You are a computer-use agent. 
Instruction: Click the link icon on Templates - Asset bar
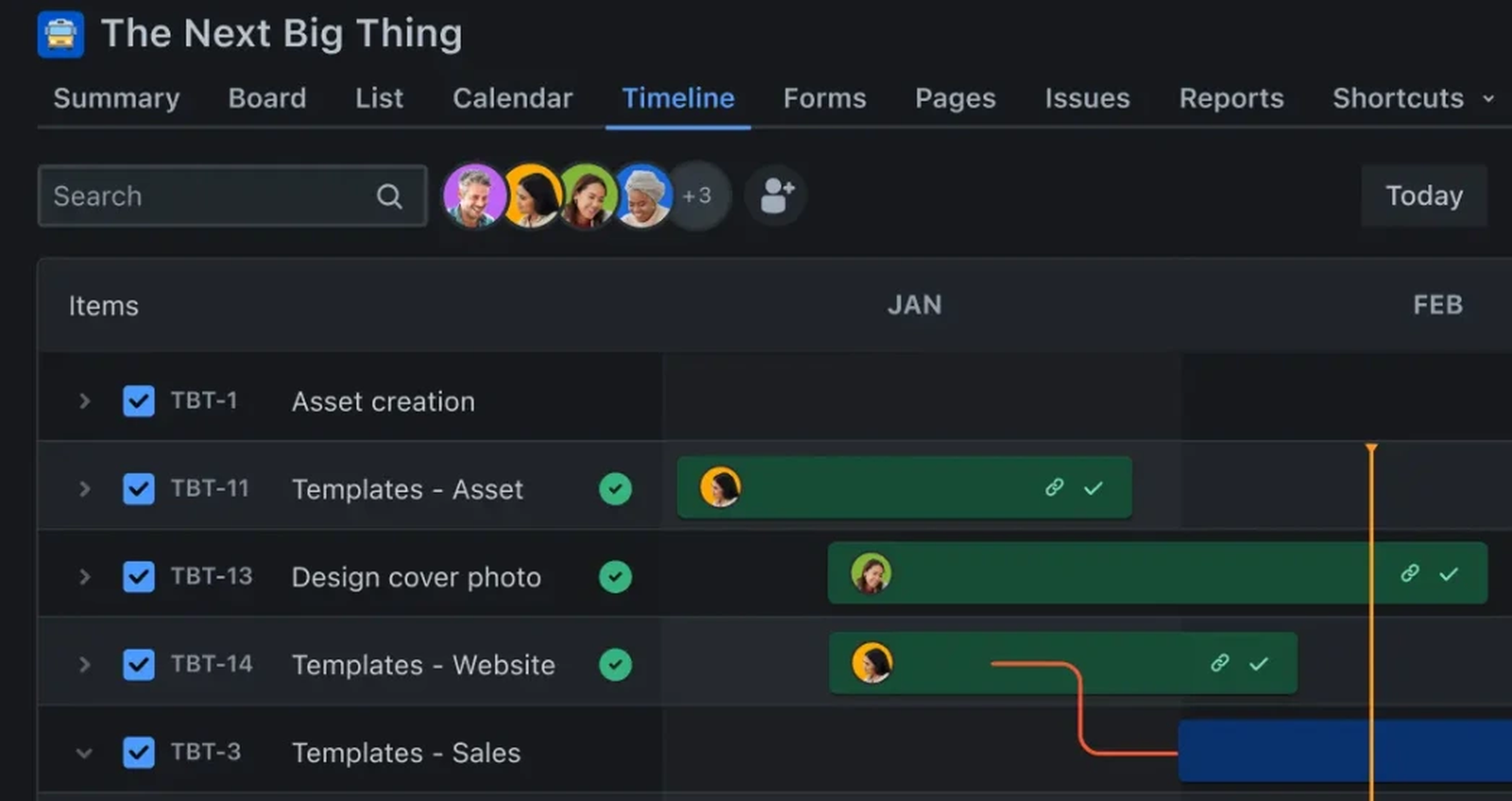coord(1052,487)
